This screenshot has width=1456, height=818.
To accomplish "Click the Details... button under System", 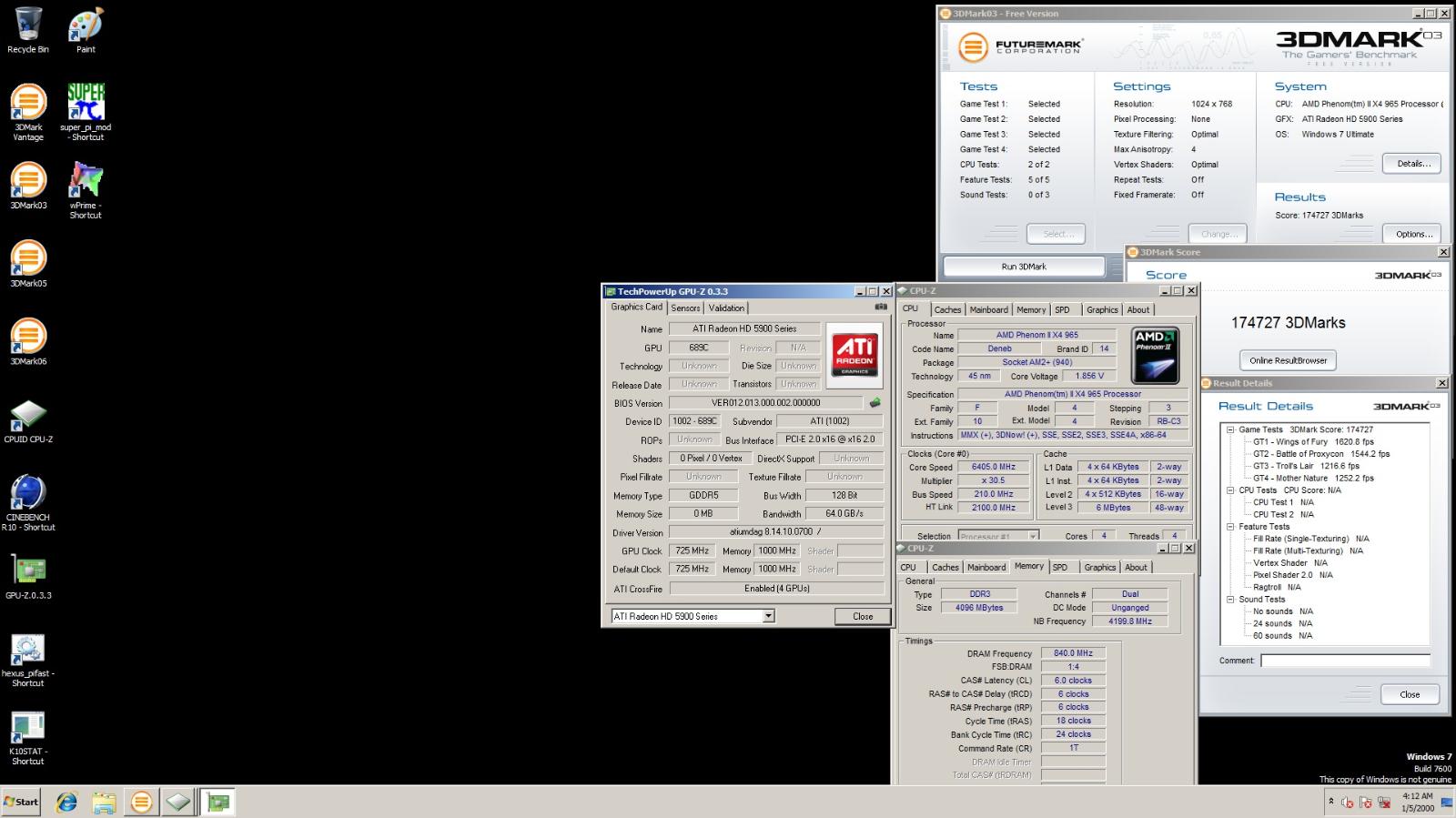I will [x=1413, y=164].
